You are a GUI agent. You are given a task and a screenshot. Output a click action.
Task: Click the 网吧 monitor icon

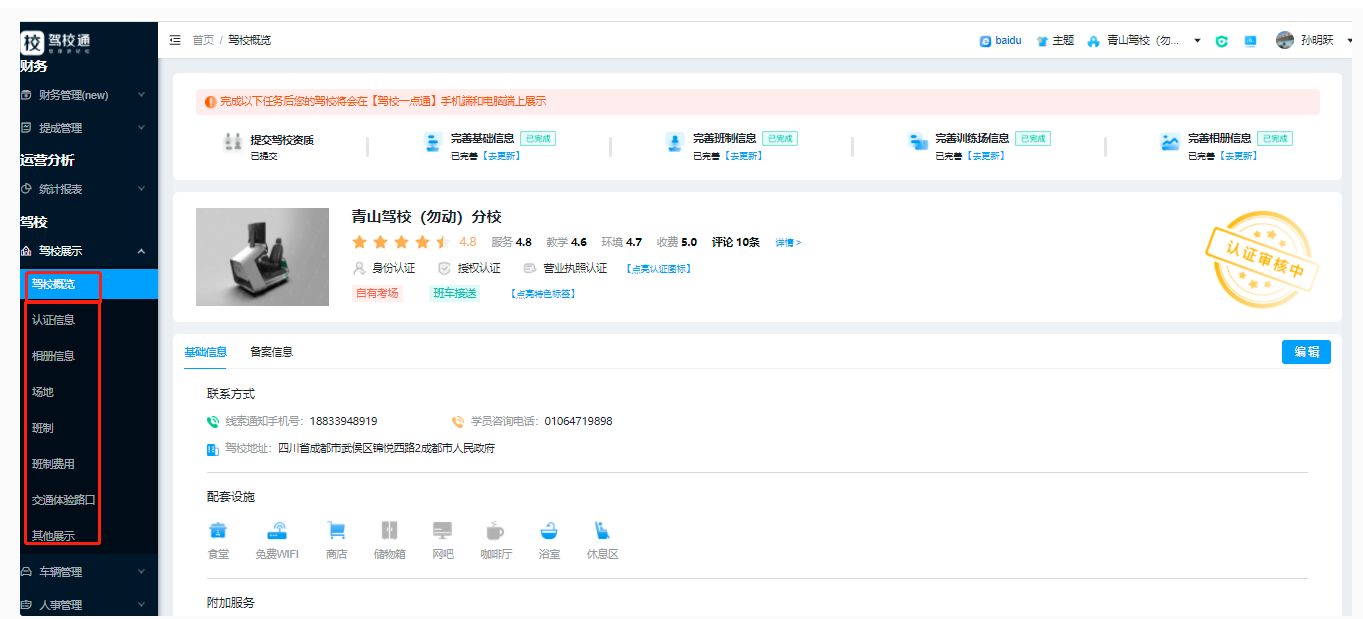(x=443, y=530)
